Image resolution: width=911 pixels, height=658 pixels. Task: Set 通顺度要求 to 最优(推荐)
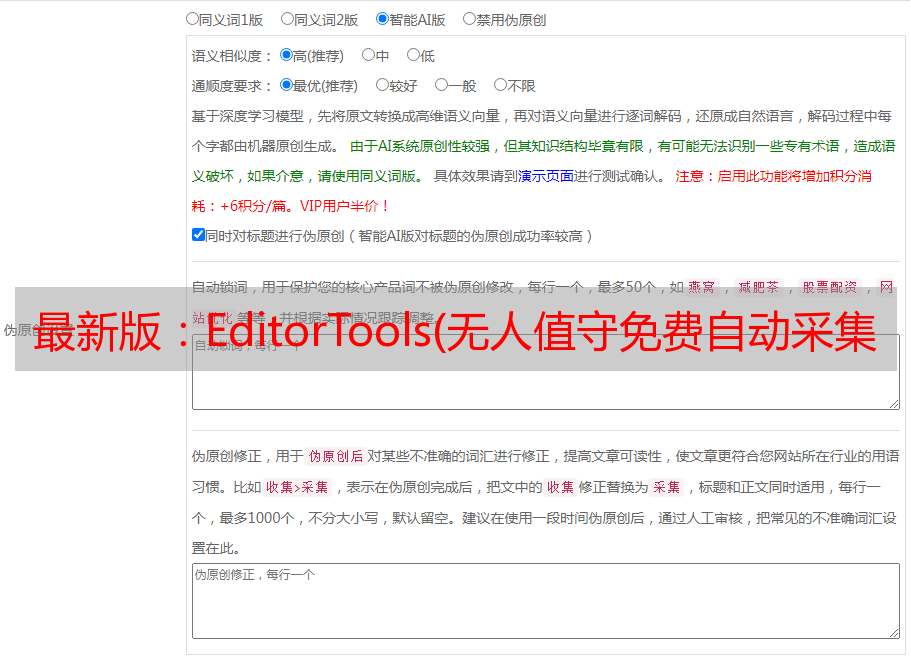coord(287,86)
